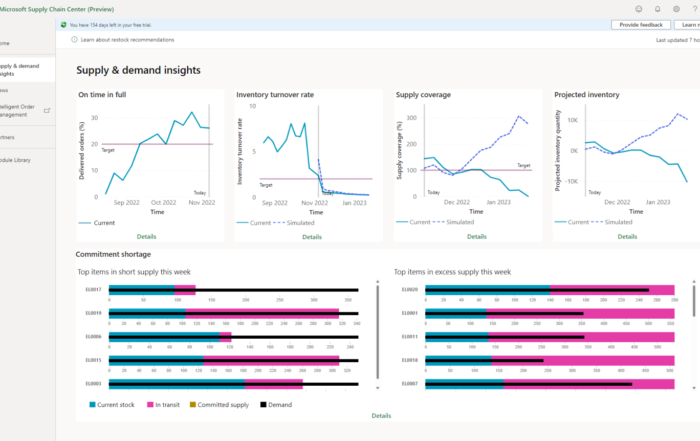Click the EL0006 bar in short supply chart

[233, 337]
